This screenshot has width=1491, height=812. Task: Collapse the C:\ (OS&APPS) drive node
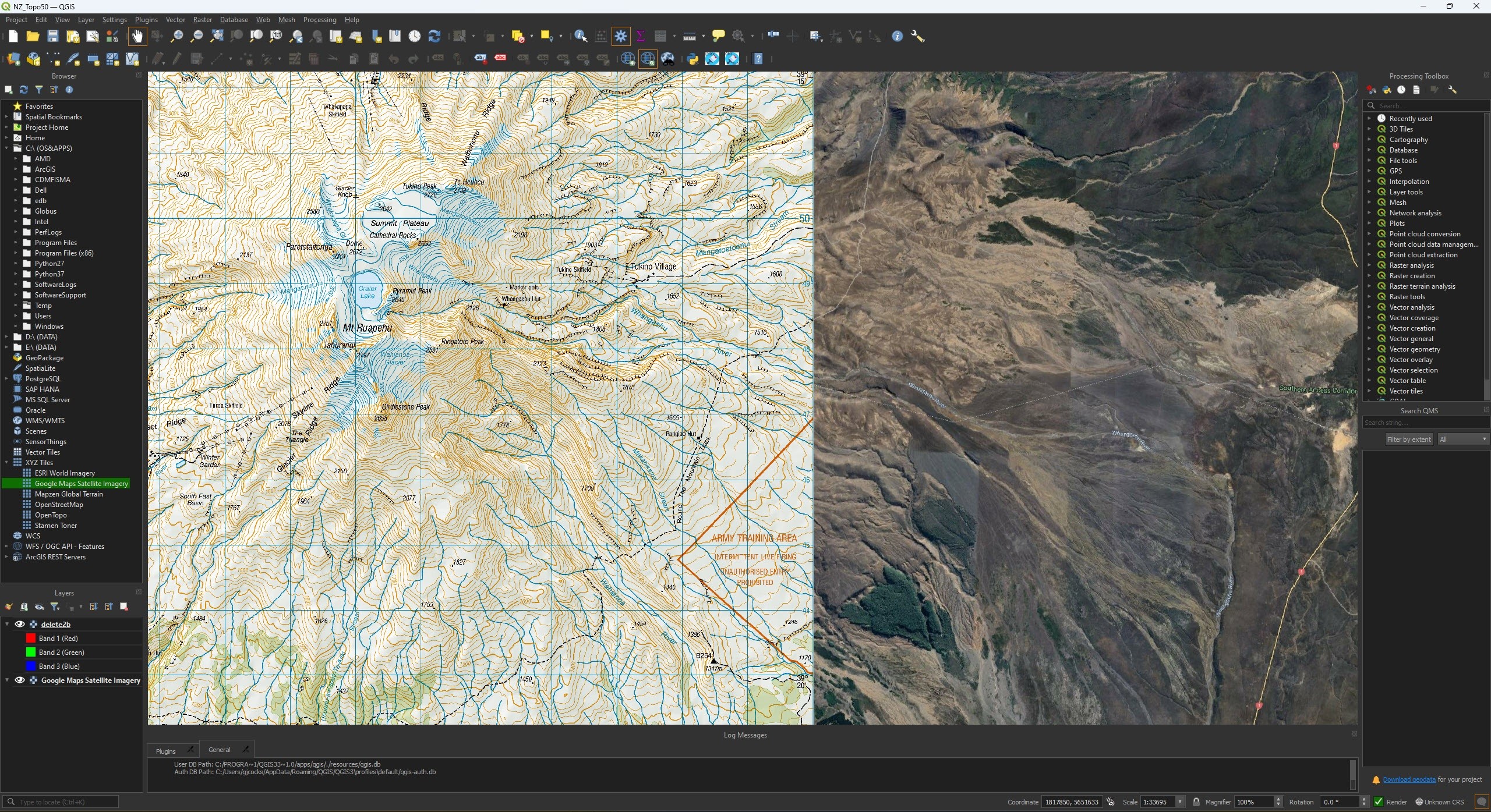pos(6,148)
